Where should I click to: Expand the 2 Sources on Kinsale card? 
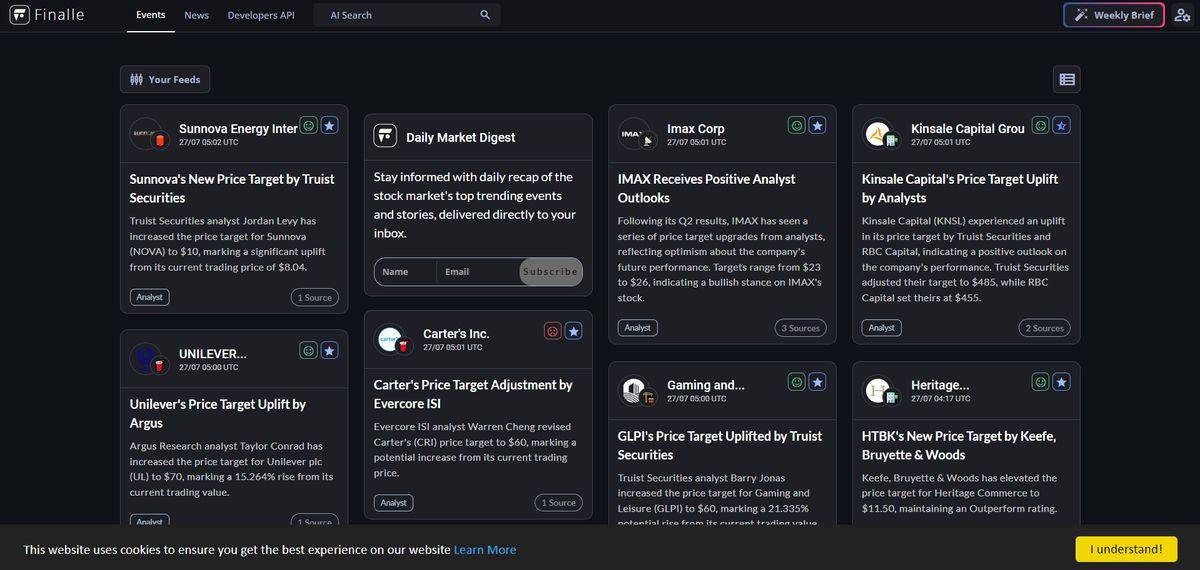click(1044, 328)
